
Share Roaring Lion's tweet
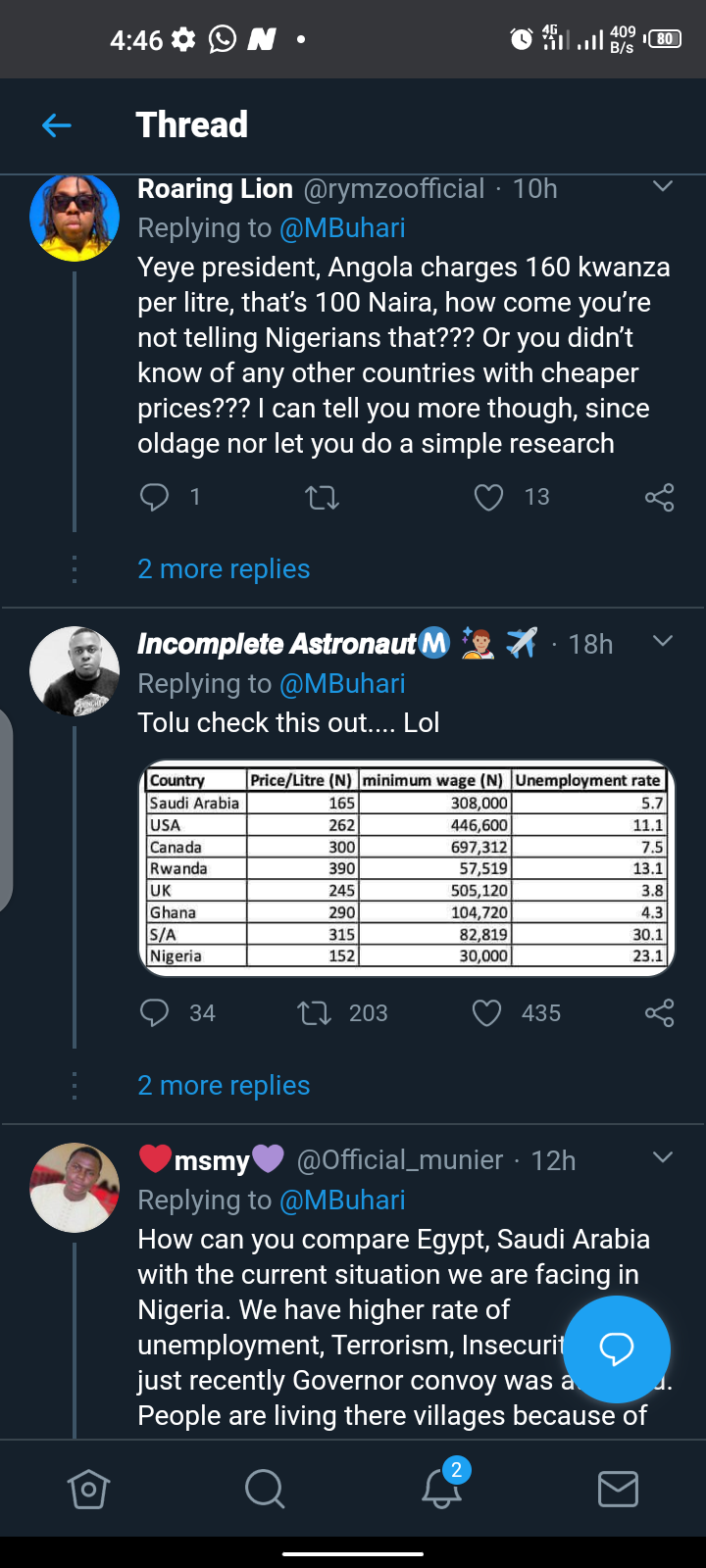click(x=660, y=498)
